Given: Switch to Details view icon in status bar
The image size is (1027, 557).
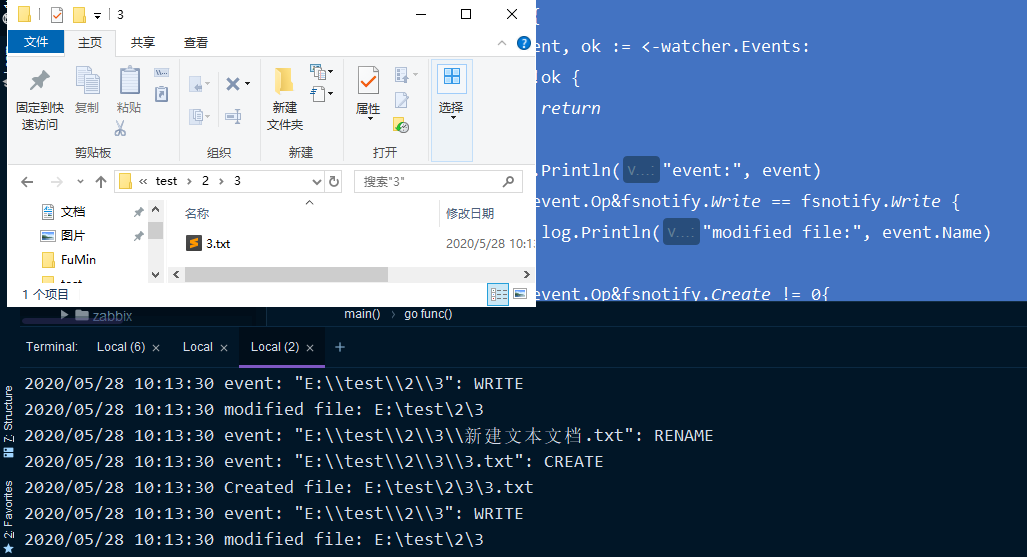Looking at the screenshot, I should pos(498,295).
